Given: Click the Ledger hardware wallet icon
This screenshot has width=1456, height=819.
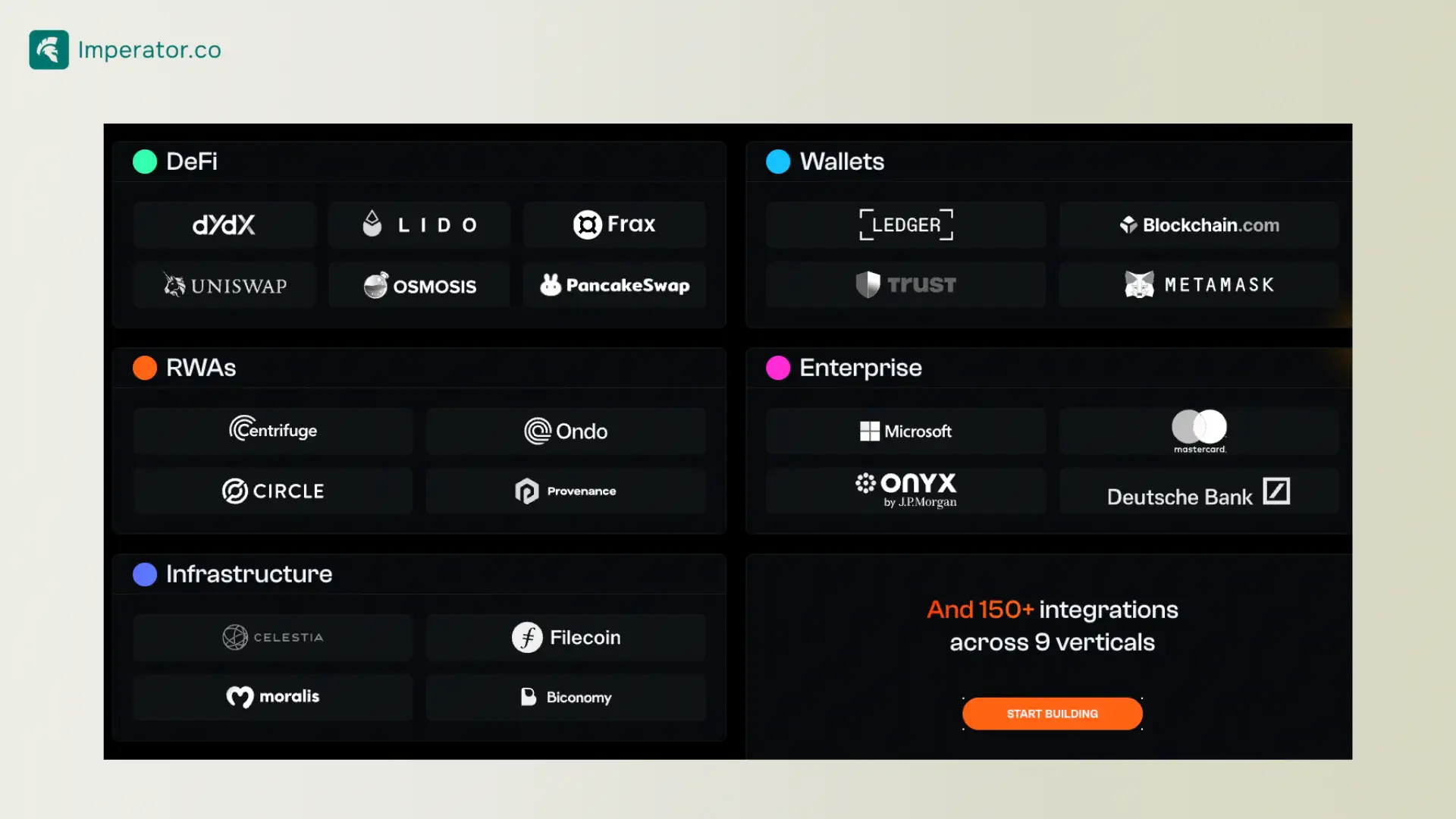Looking at the screenshot, I should (905, 225).
